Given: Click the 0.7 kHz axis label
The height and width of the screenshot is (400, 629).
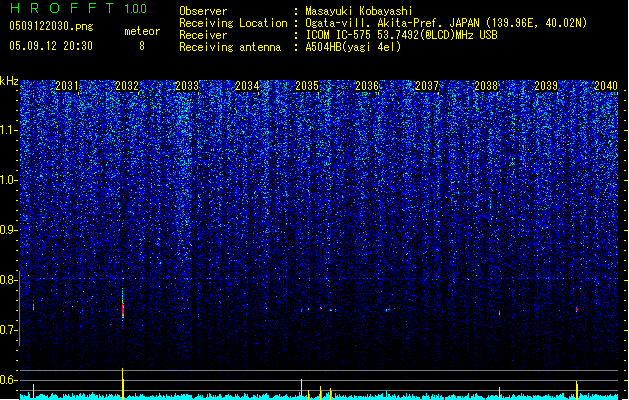Looking at the screenshot, I should click(9, 330).
